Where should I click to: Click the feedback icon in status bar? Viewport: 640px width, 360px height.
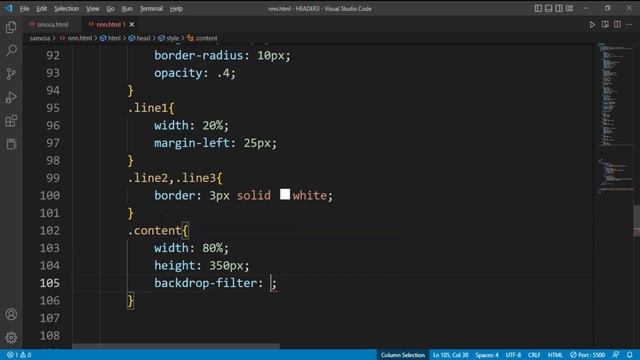[x=616, y=355]
